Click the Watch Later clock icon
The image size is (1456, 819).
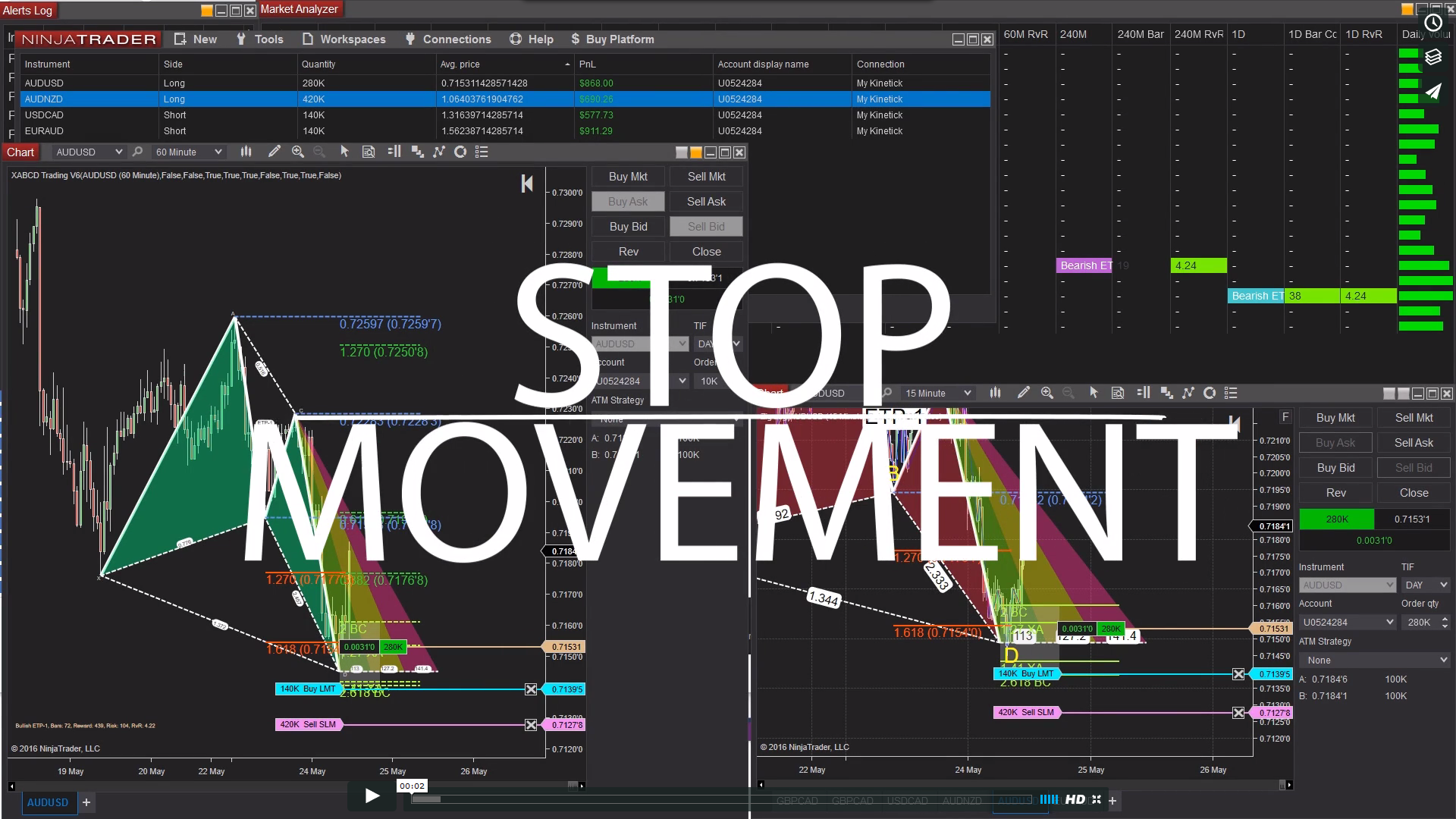coord(1433,23)
